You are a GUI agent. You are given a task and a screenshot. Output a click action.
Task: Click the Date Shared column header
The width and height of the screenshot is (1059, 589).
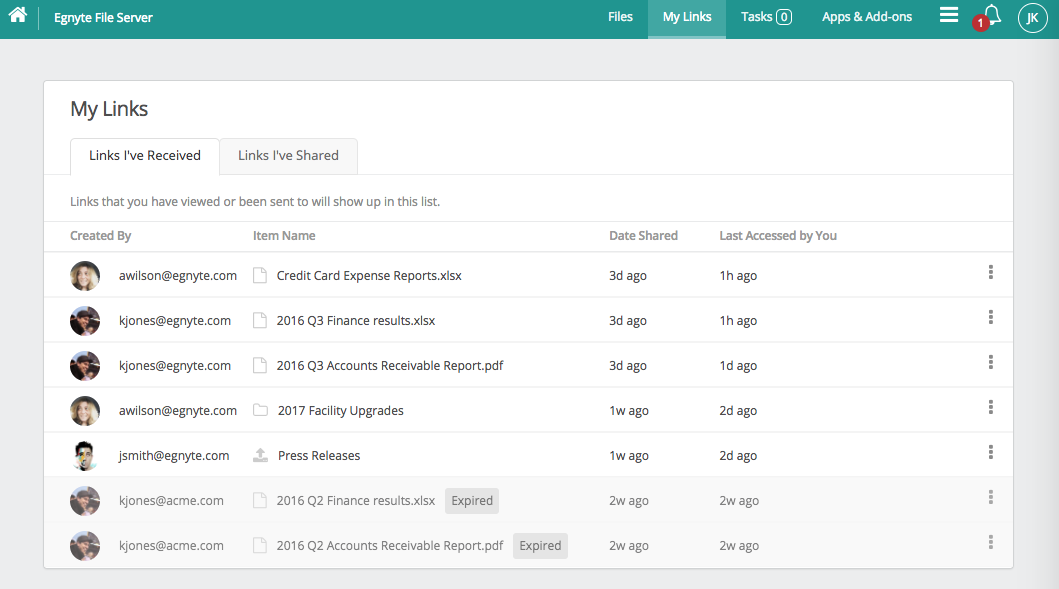pos(644,236)
